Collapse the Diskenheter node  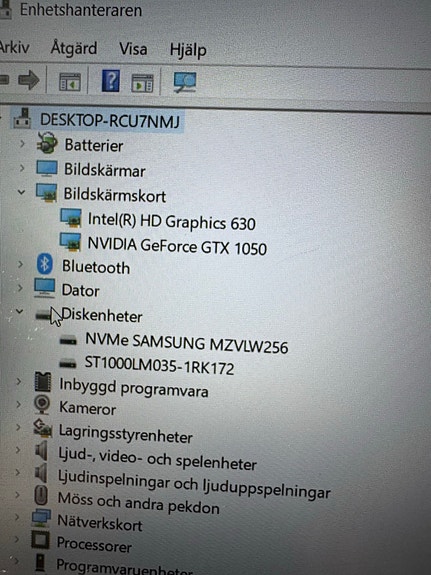(19, 312)
